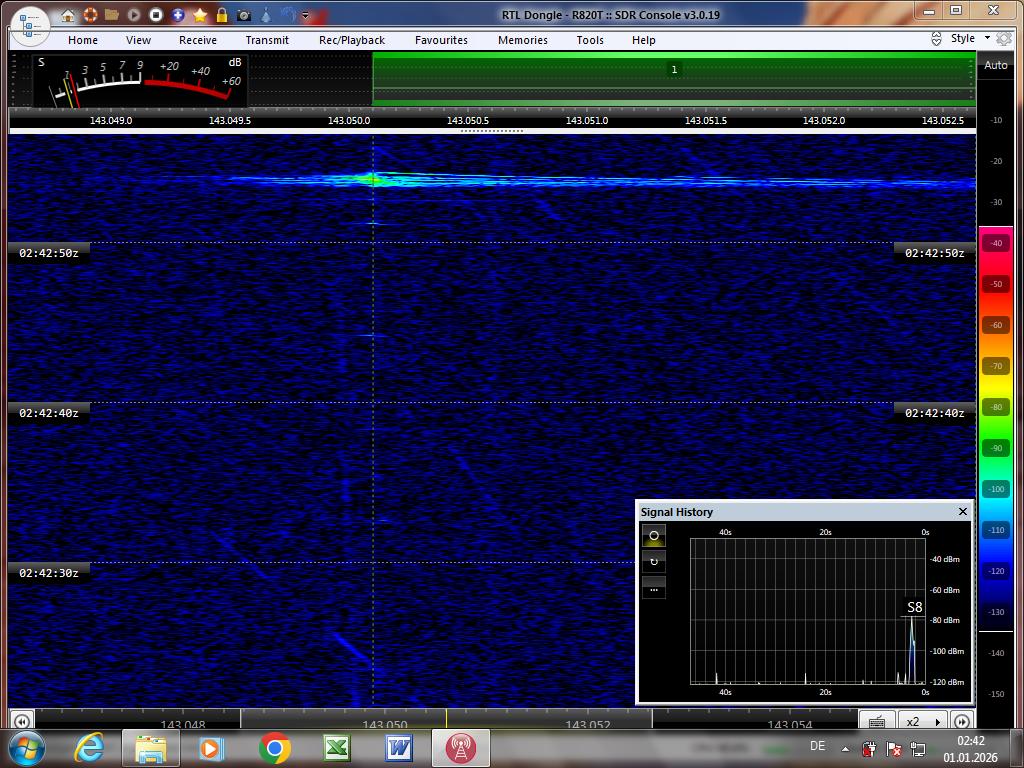The image size is (1024, 768).
Task: Open the Tools ribbon tab
Action: pos(590,40)
